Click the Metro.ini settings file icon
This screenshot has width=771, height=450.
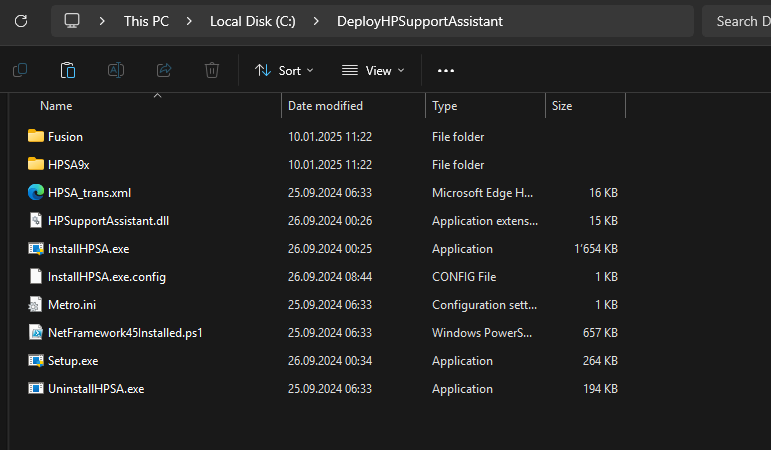click(35, 304)
